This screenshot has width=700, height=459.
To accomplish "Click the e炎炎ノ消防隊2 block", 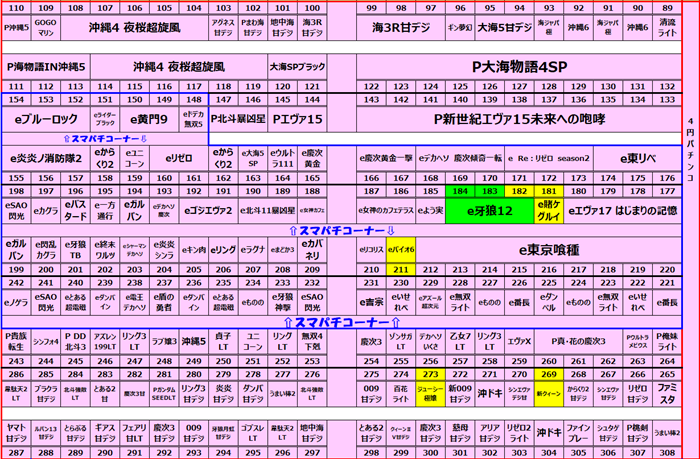I will click(x=46, y=159).
